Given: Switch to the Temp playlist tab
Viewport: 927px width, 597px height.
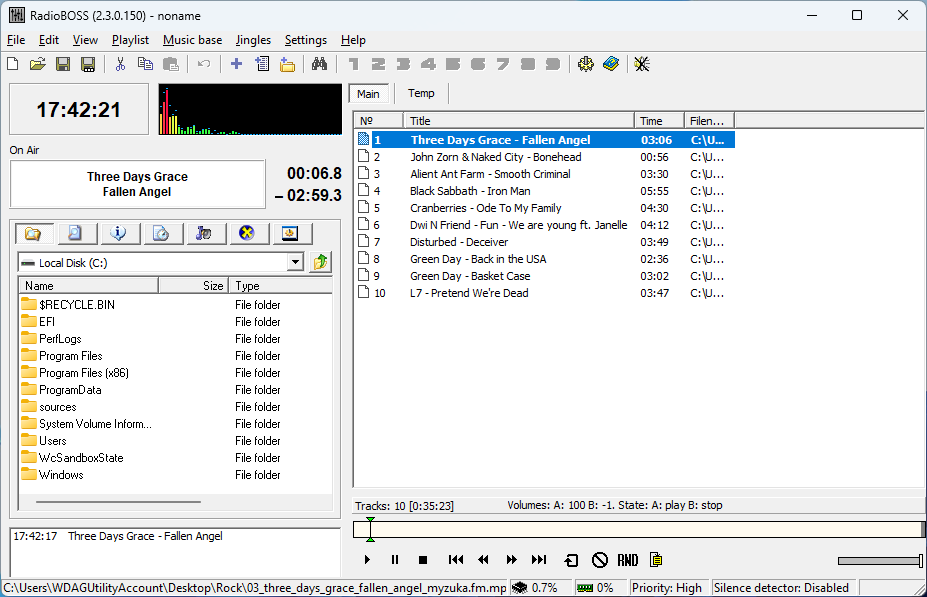Looking at the screenshot, I should click(421, 93).
